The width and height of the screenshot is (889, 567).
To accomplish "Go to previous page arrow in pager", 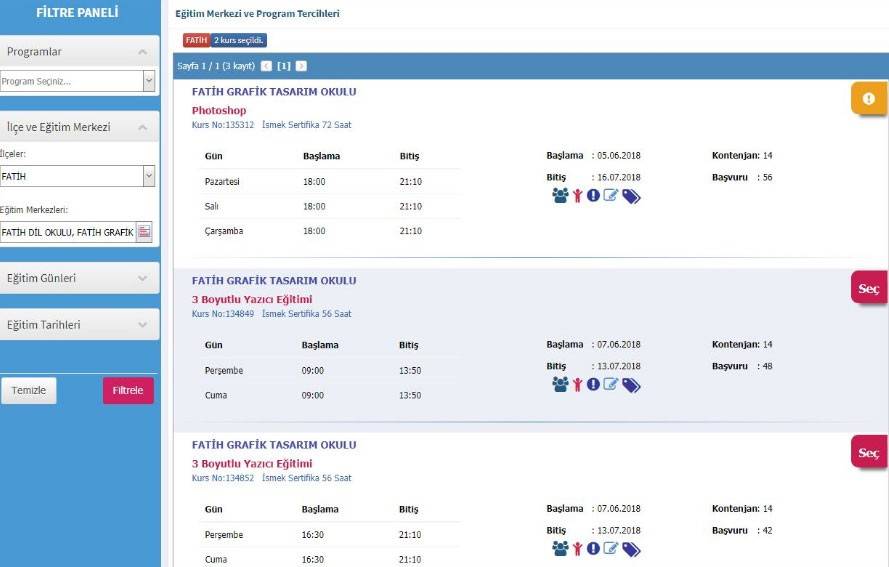I will (x=266, y=66).
